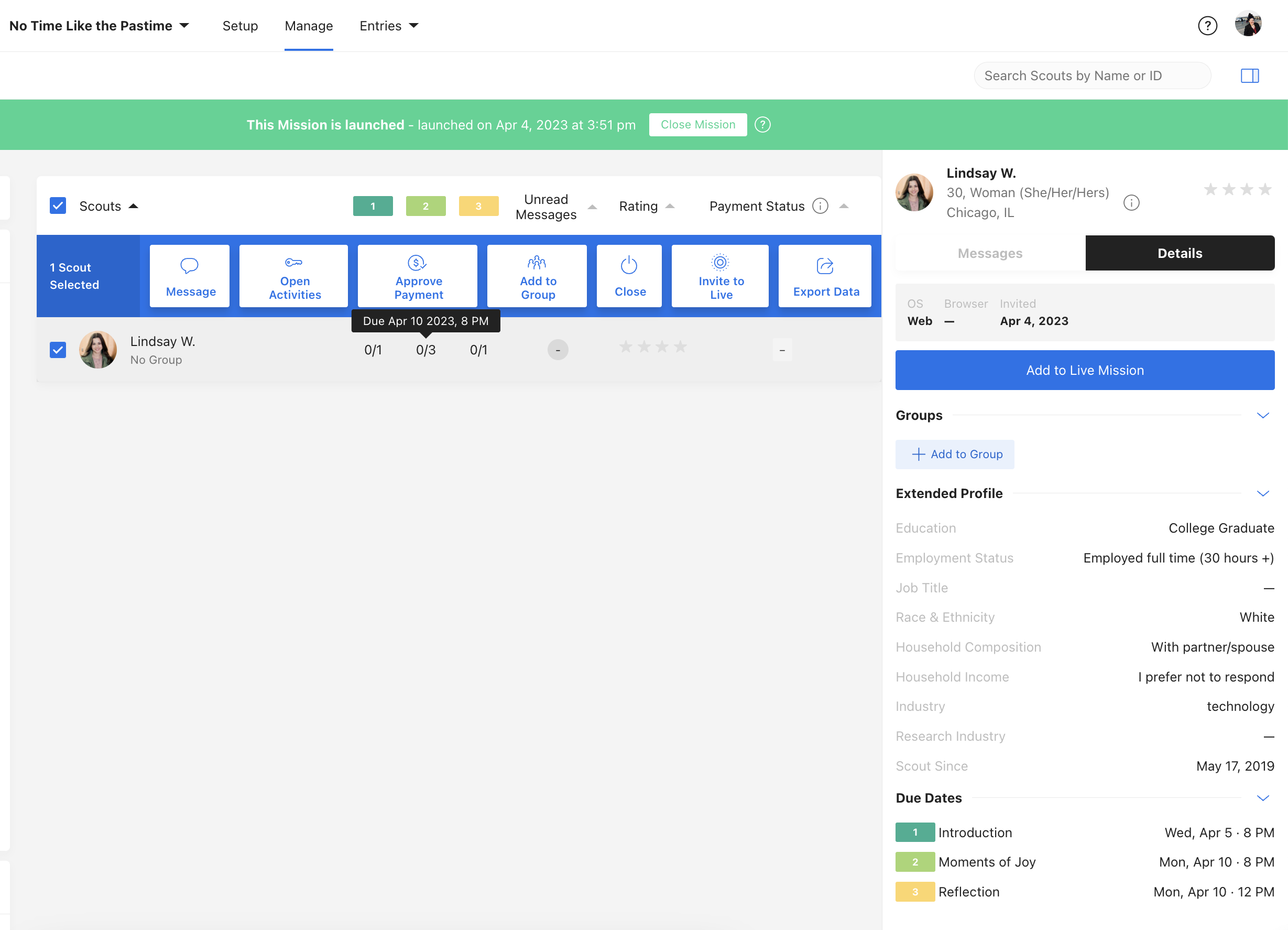Viewport: 1288px width, 930px height.
Task: Sort by Unread Messages arrow
Action: (592, 207)
